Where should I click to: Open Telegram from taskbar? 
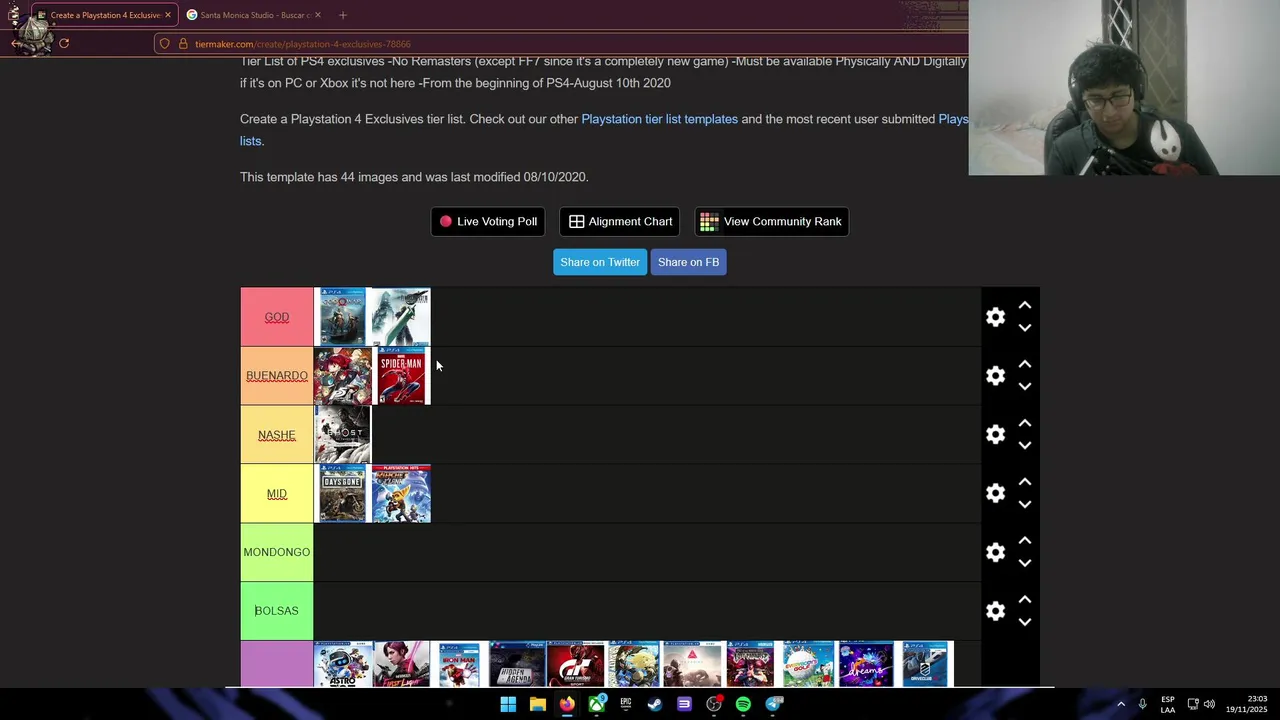pos(773,704)
